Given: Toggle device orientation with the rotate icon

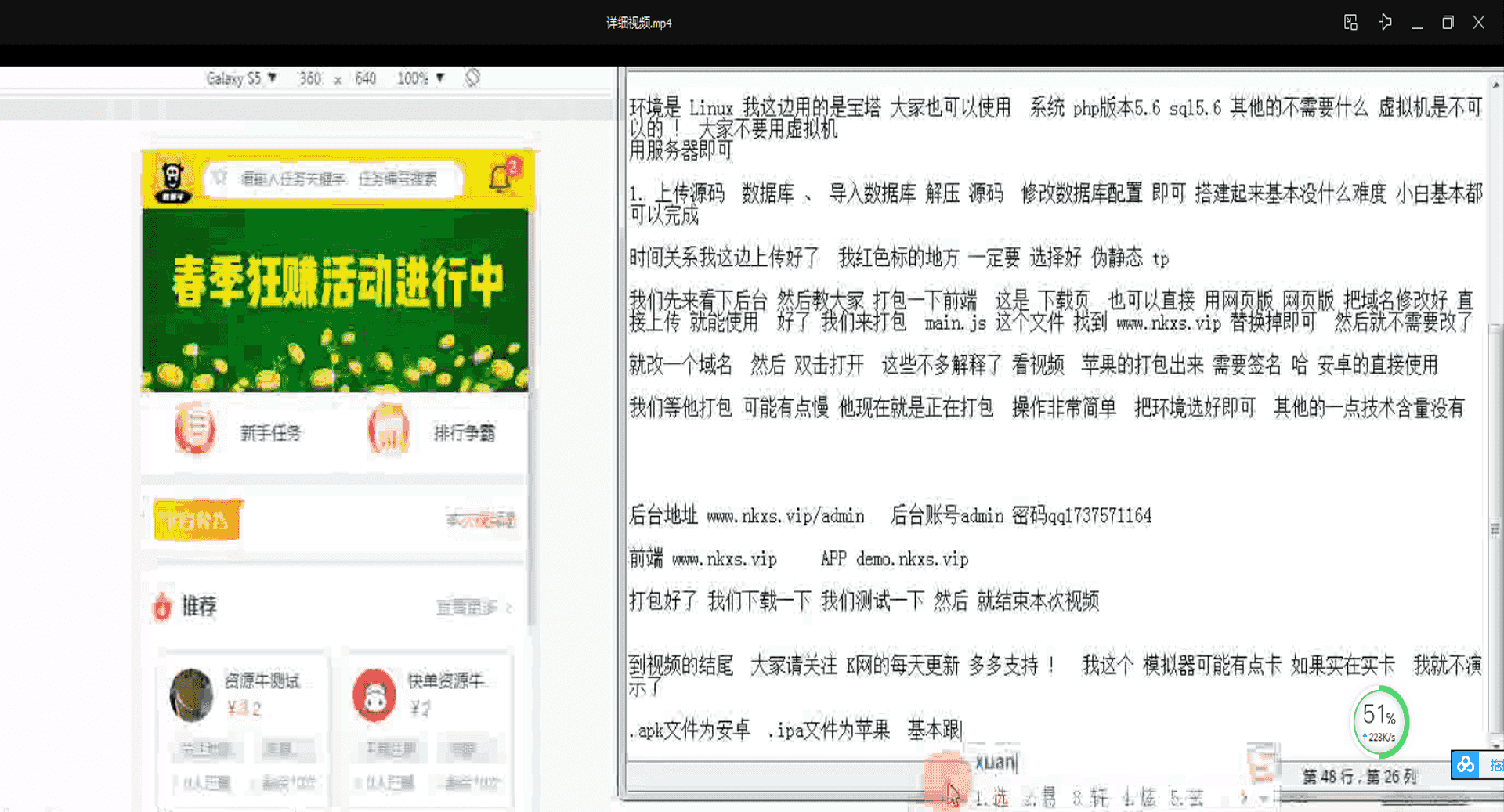Looking at the screenshot, I should [x=472, y=78].
